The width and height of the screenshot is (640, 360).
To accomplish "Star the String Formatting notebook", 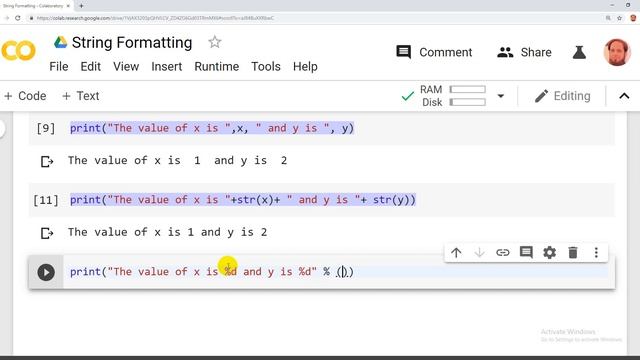I will click(214, 42).
